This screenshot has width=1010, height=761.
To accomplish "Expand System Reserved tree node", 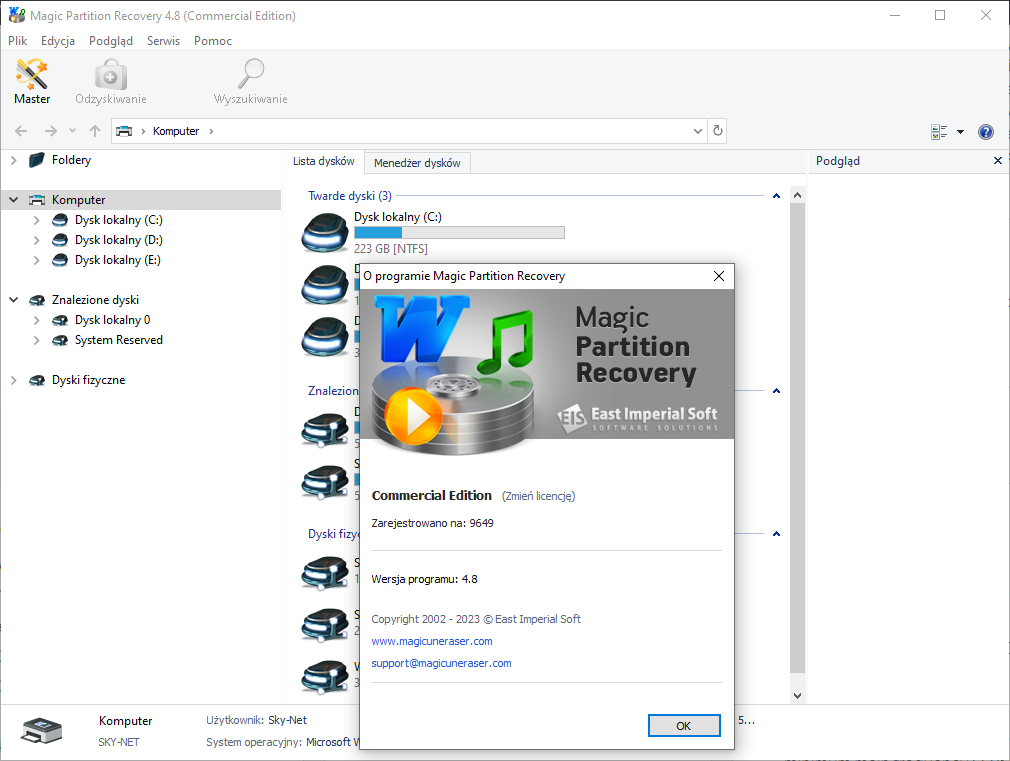I will coord(37,340).
